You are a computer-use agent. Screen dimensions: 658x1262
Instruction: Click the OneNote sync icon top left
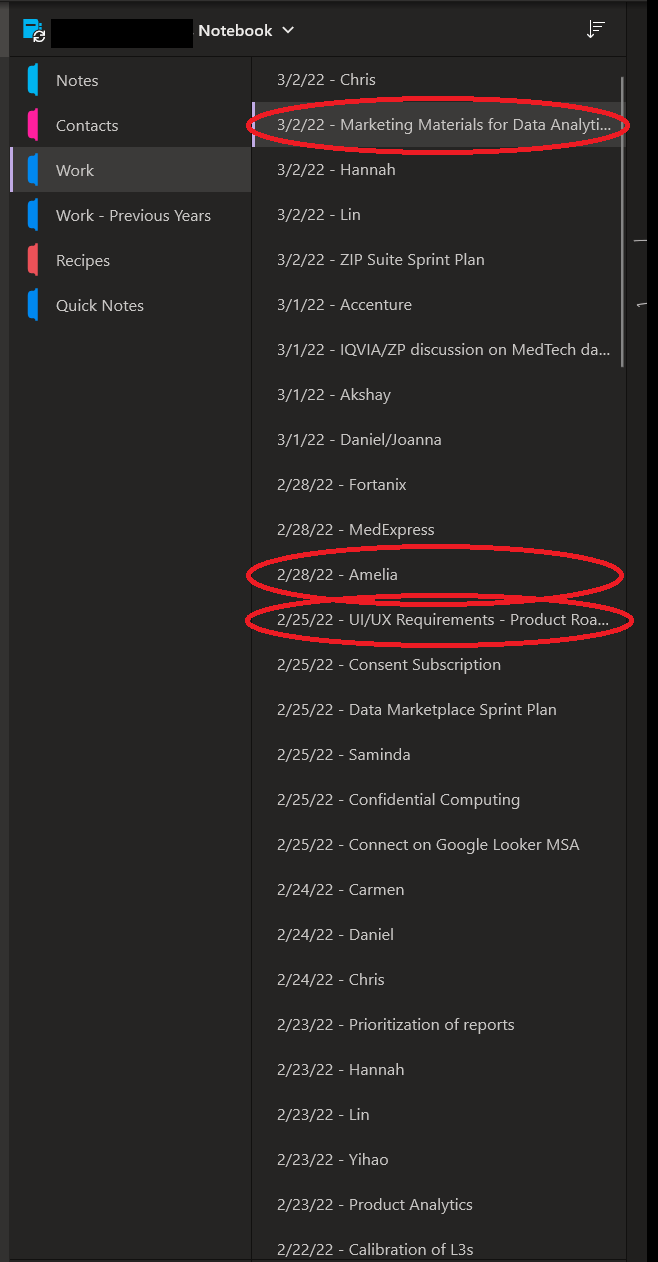[x=33, y=30]
